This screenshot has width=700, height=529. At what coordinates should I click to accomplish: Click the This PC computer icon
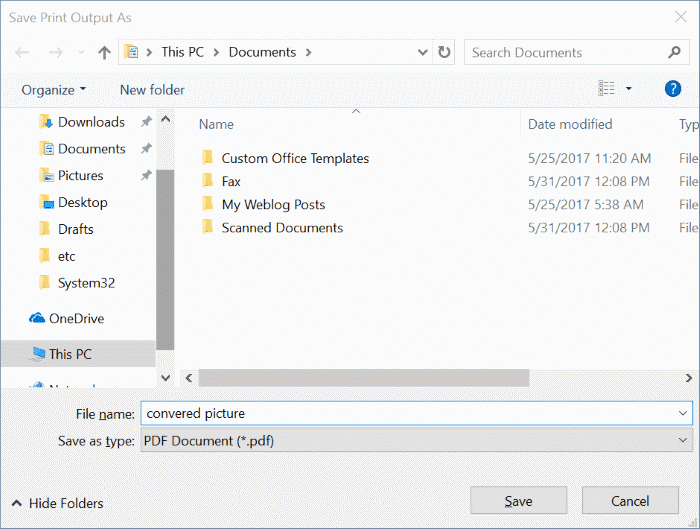[37, 354]
